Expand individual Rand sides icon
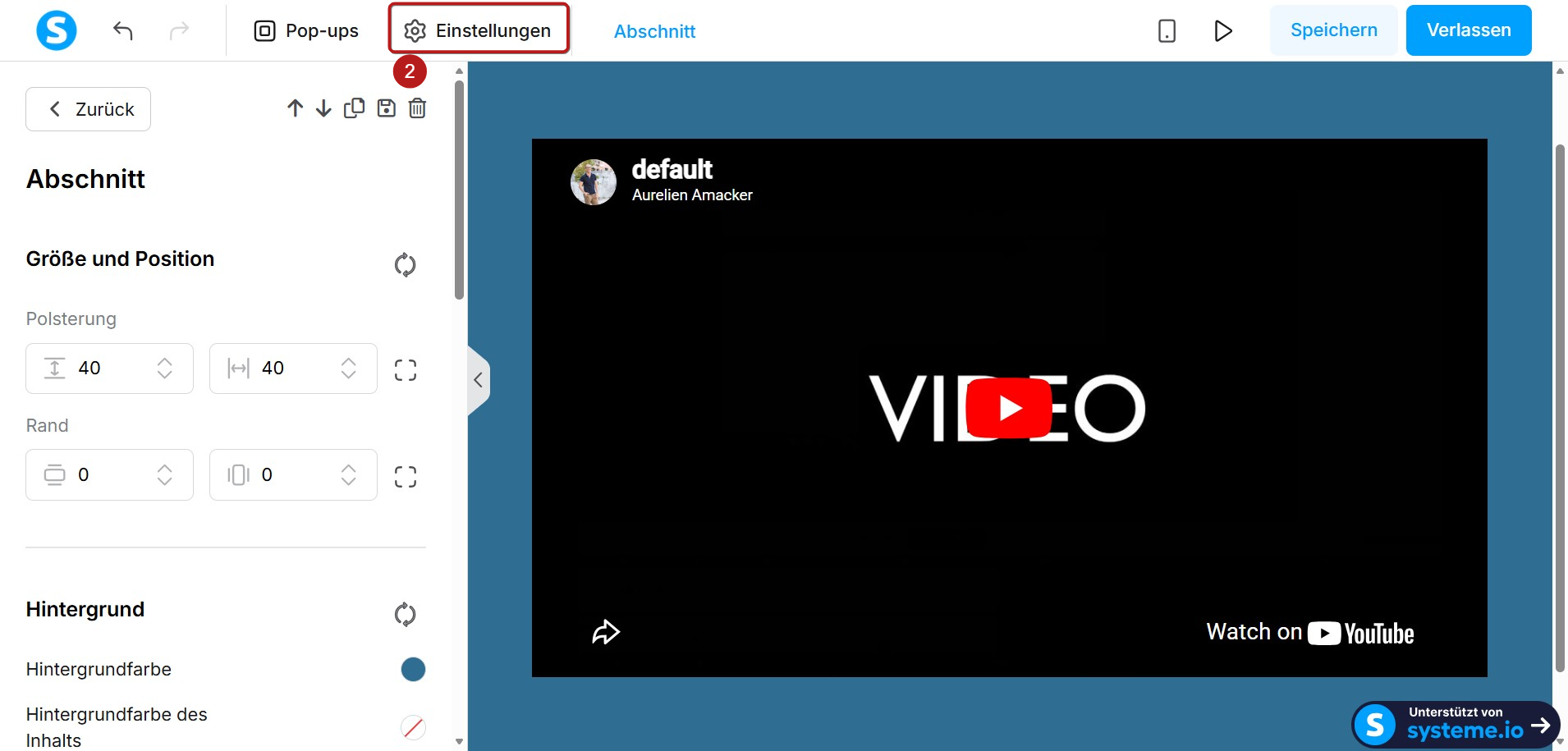The image size is (1568, 751). point(406,477)
